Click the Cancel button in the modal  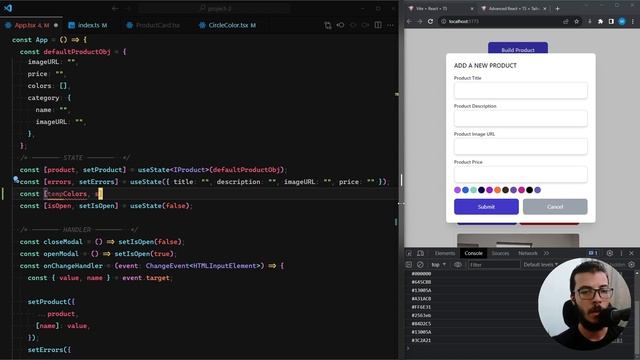[x=555, y=207]
